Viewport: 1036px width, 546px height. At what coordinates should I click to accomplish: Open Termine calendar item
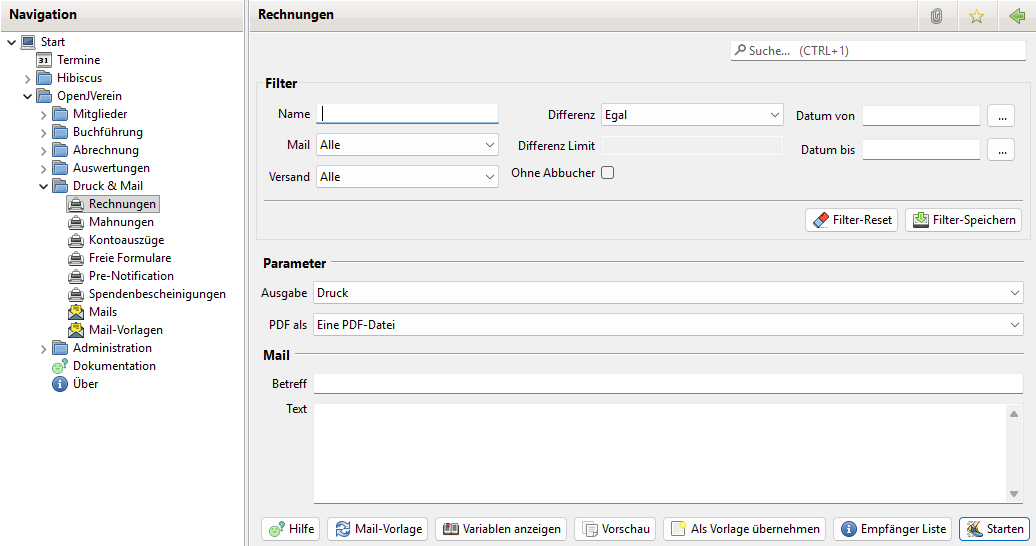[x=78, y=60]
